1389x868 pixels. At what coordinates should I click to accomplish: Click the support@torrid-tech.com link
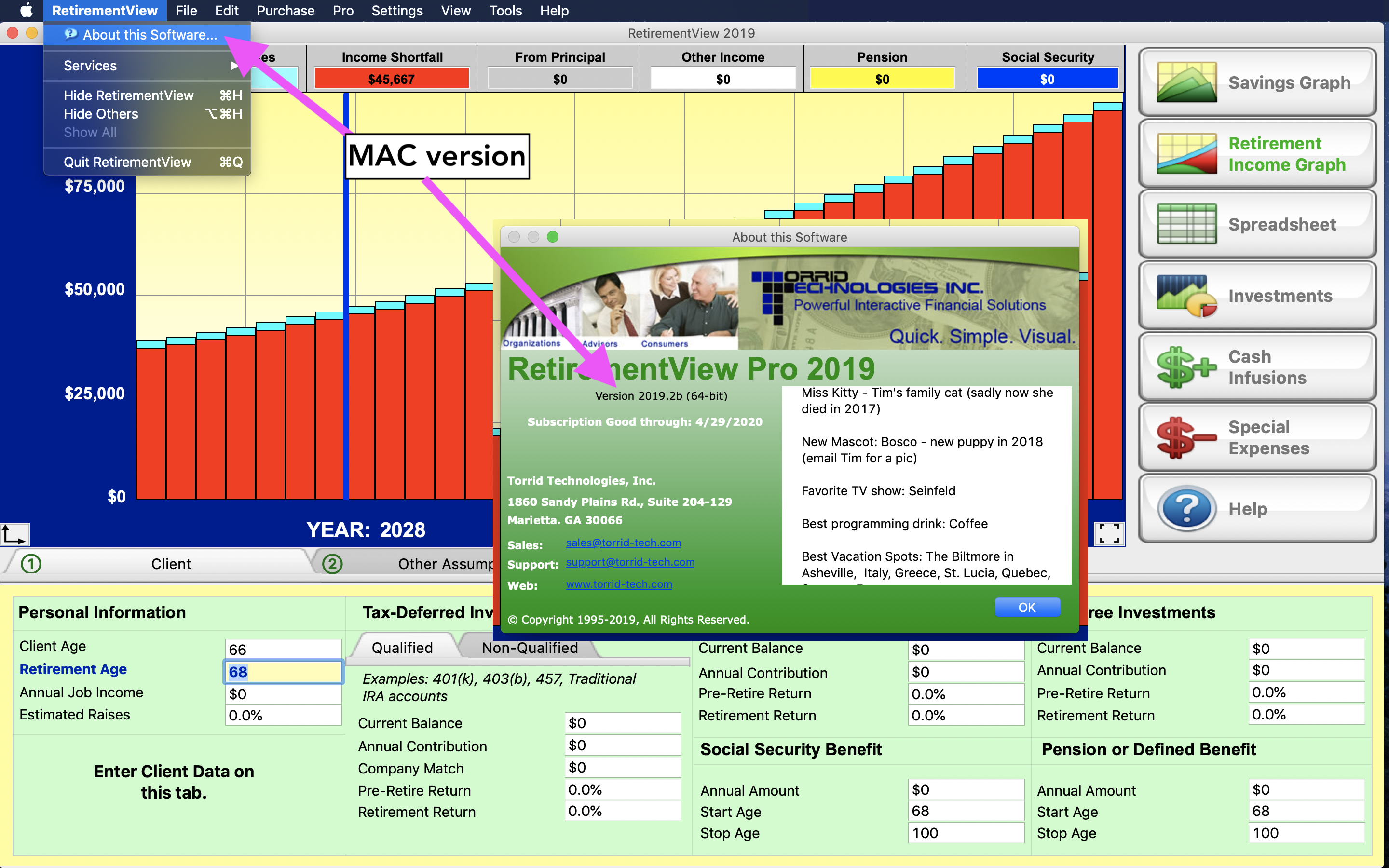click(x=630, y=562)
